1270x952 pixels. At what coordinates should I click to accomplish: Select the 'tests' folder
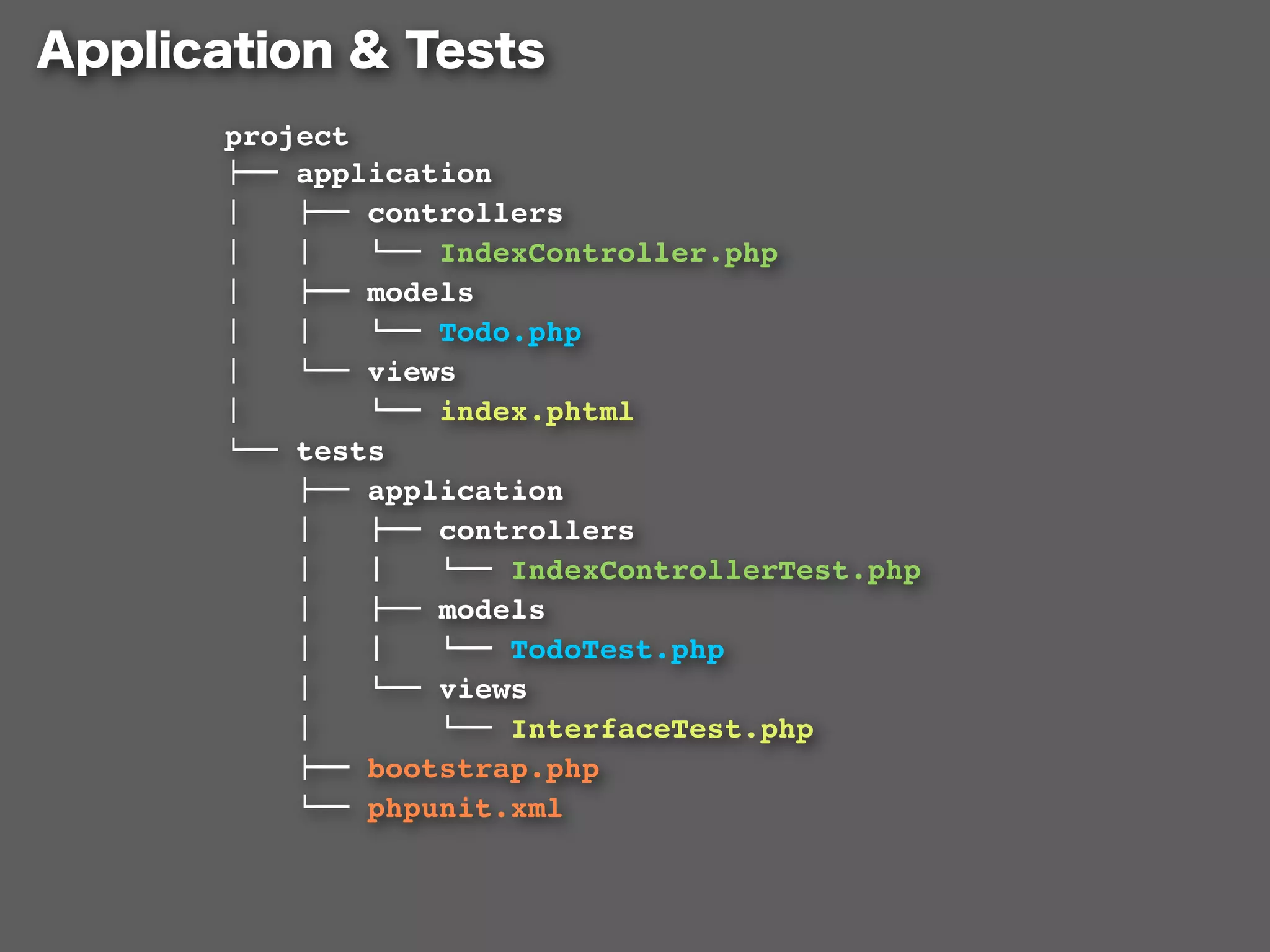(x=340, y=451)
